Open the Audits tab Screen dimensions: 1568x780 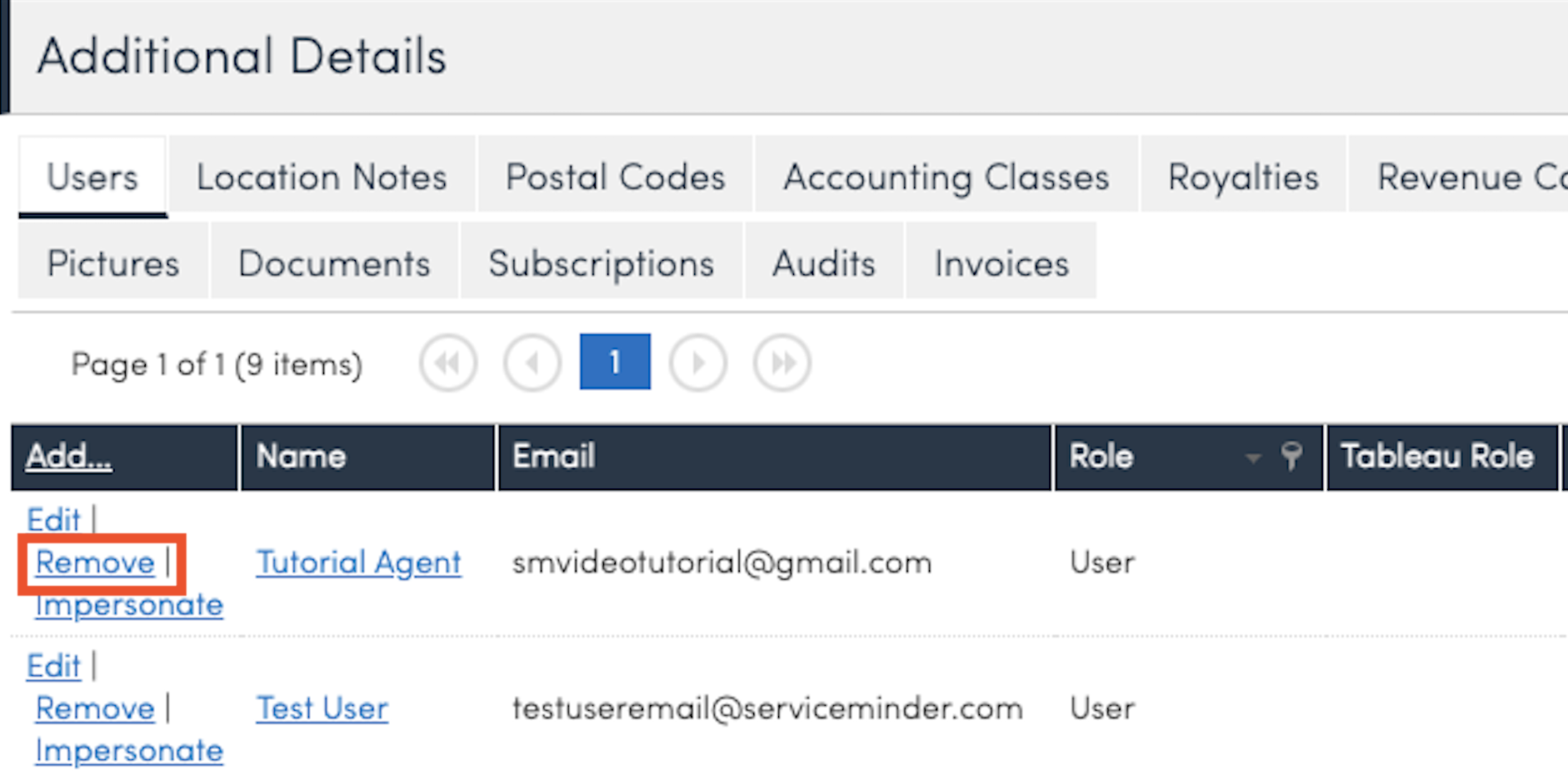pos(824,264)
